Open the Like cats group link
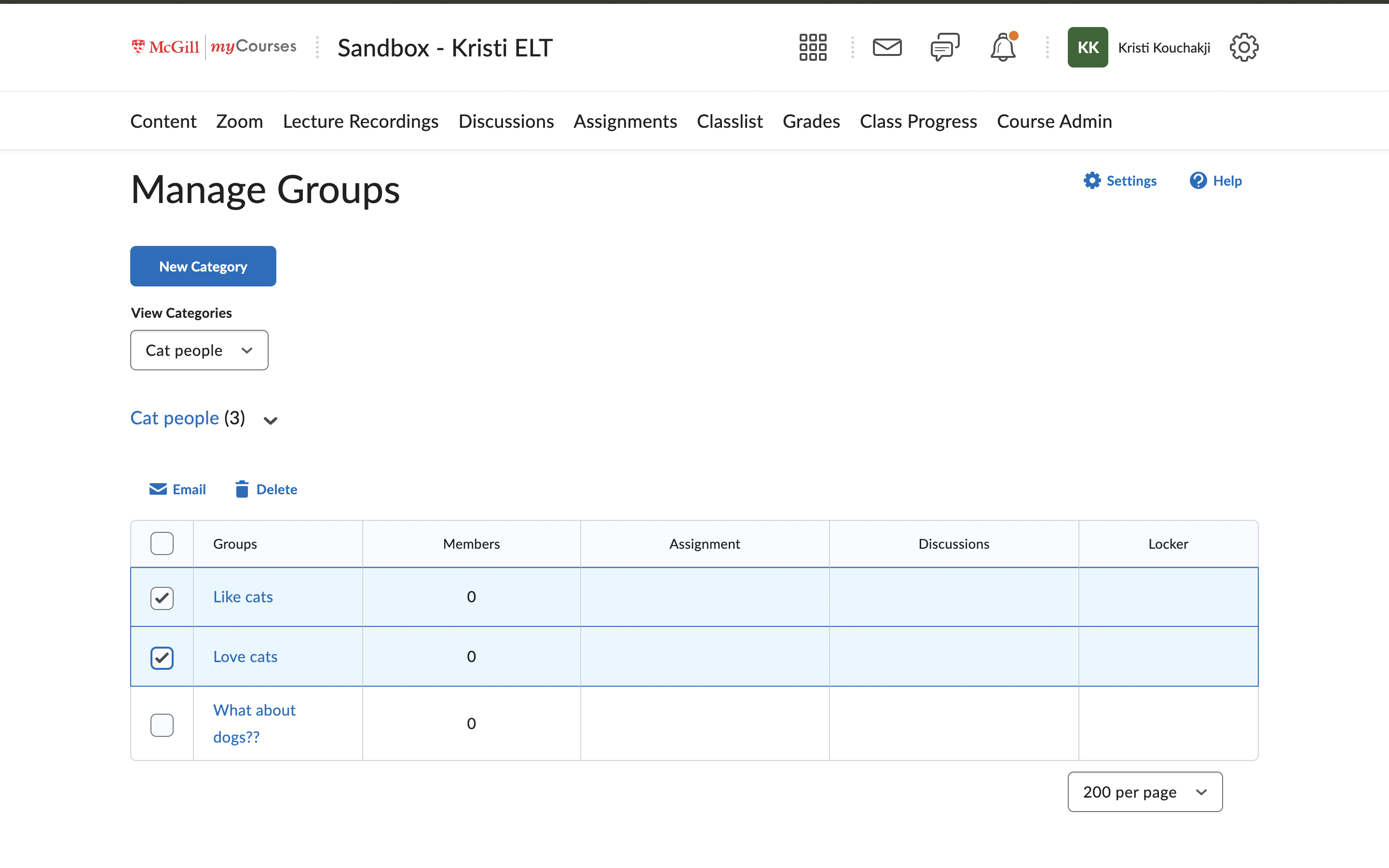The height and width of the screenshot is (868, 1389). [x=243, y=597]
